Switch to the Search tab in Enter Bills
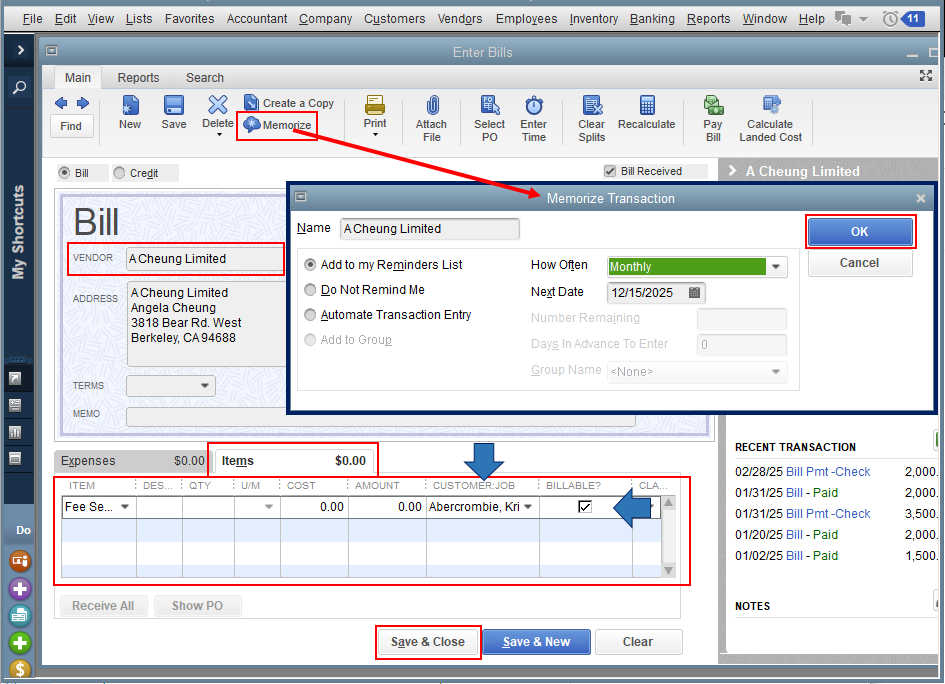 point(205,78)
